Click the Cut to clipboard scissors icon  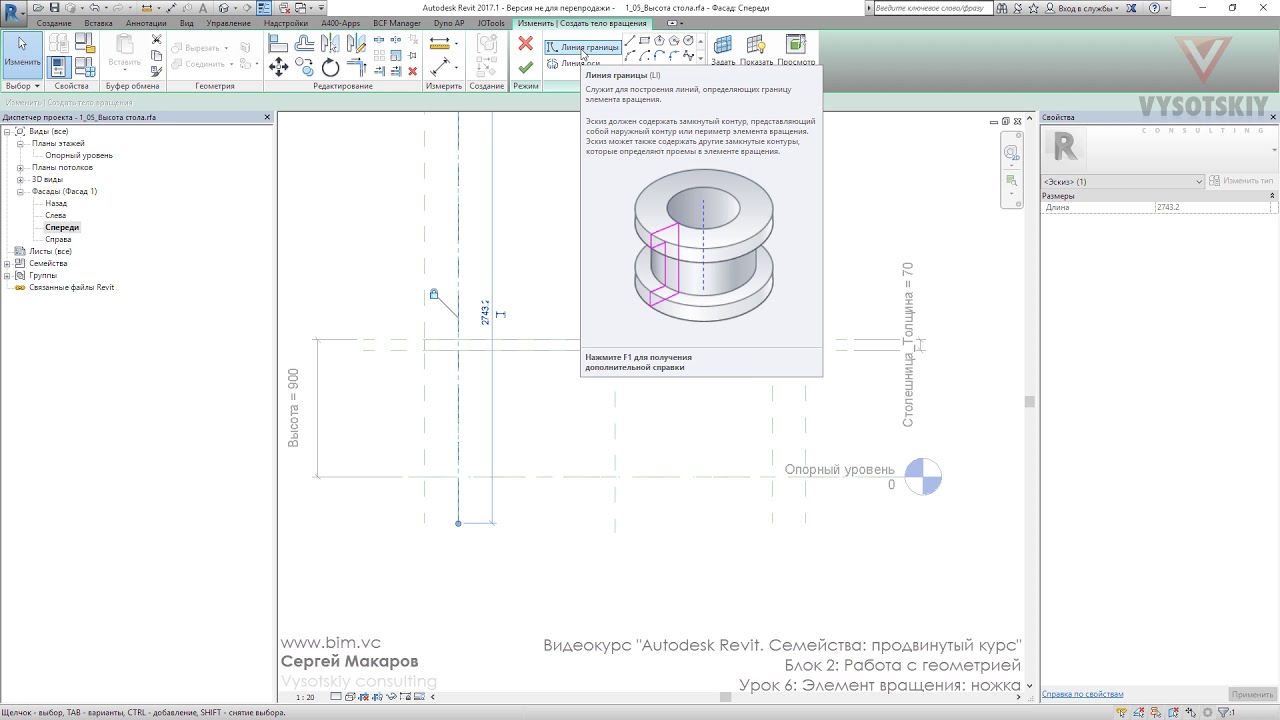click(156, 40)
